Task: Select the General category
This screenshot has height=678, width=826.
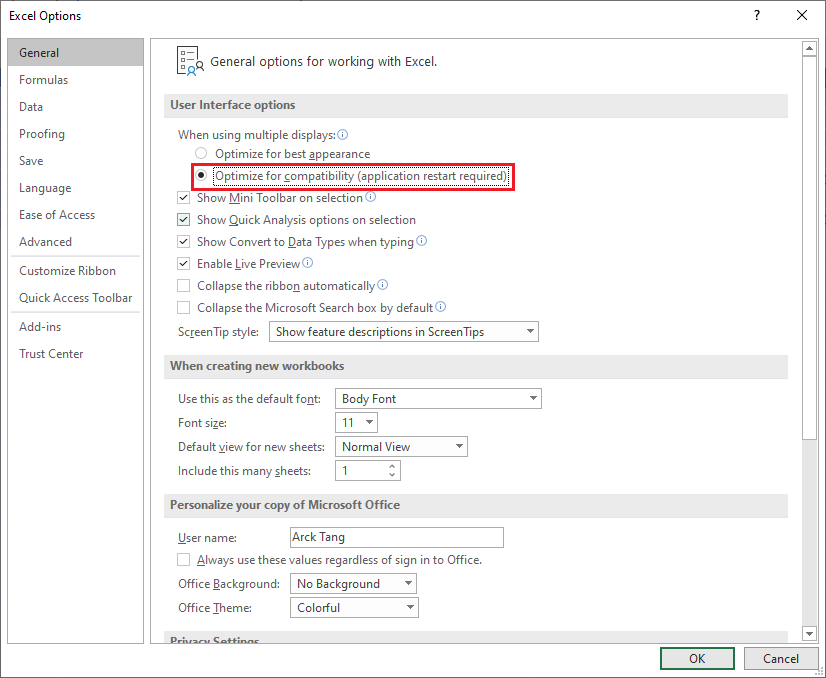Action: pos(75,53)
